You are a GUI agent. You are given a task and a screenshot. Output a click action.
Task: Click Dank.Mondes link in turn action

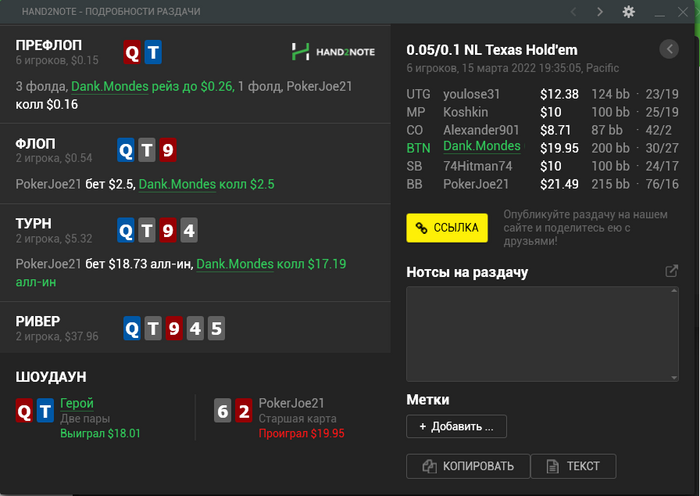(235, 264)
